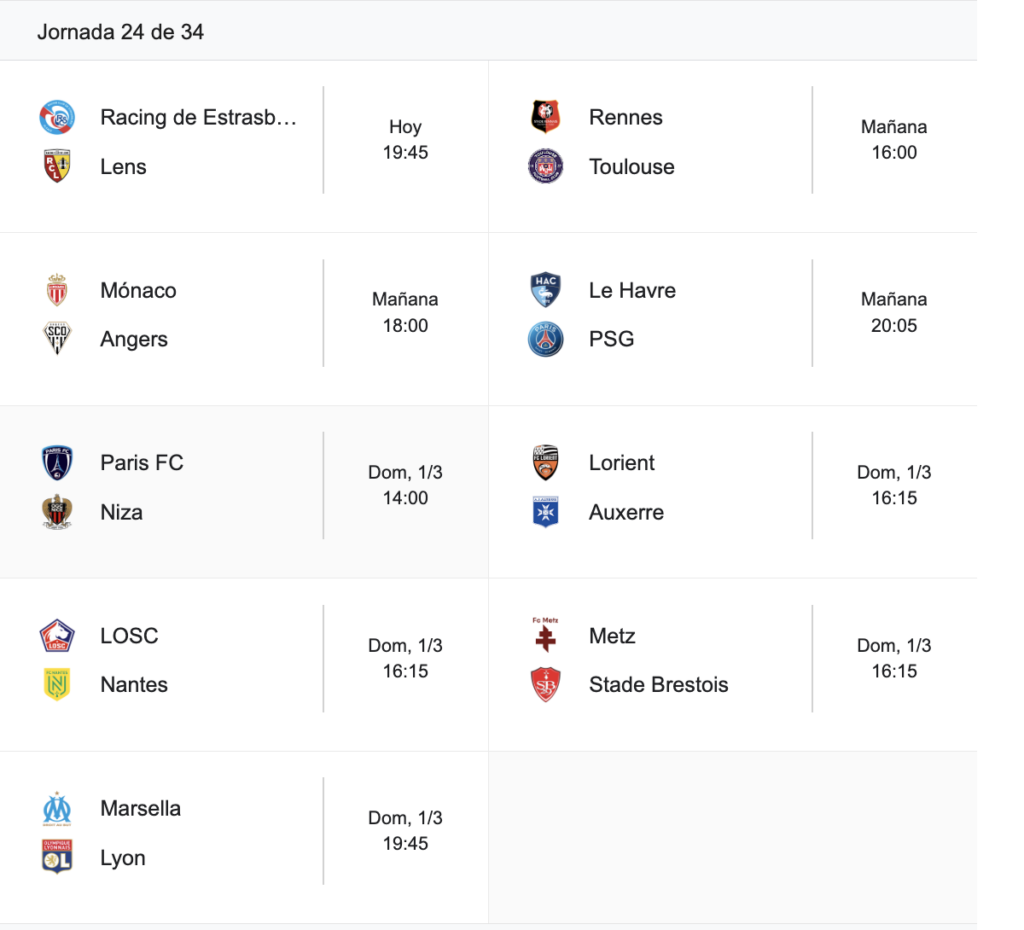The width and height of the screenshot is (1024, 930).
Task: Open the Rennes team name link
Action: pos(626,117)
